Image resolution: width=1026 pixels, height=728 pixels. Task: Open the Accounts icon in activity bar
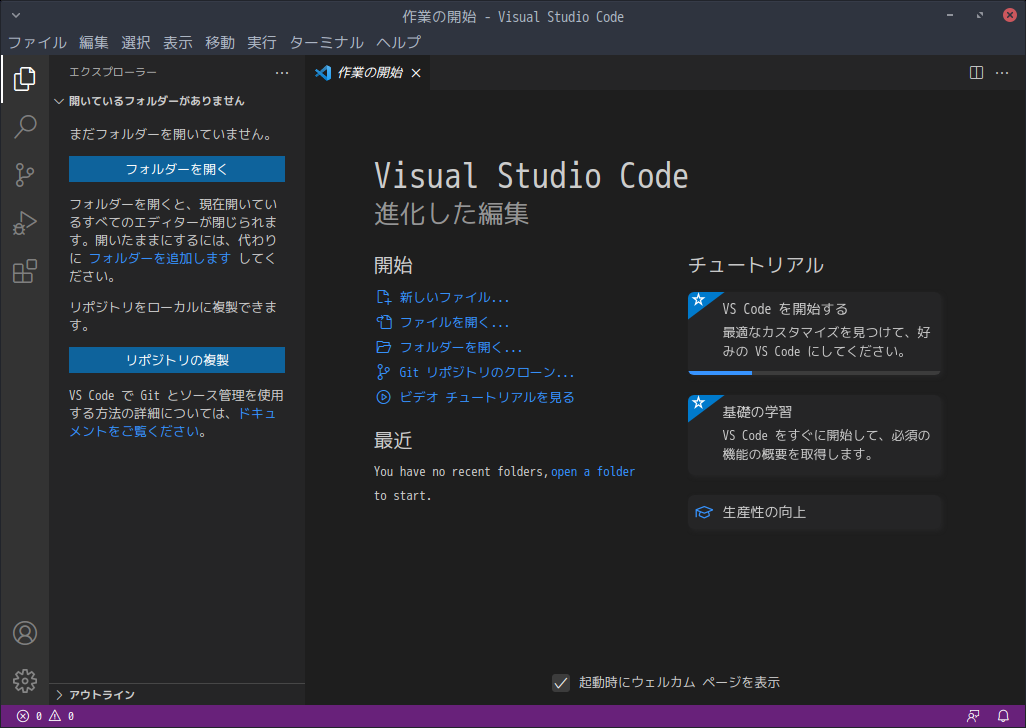click(x=25, y=633)
